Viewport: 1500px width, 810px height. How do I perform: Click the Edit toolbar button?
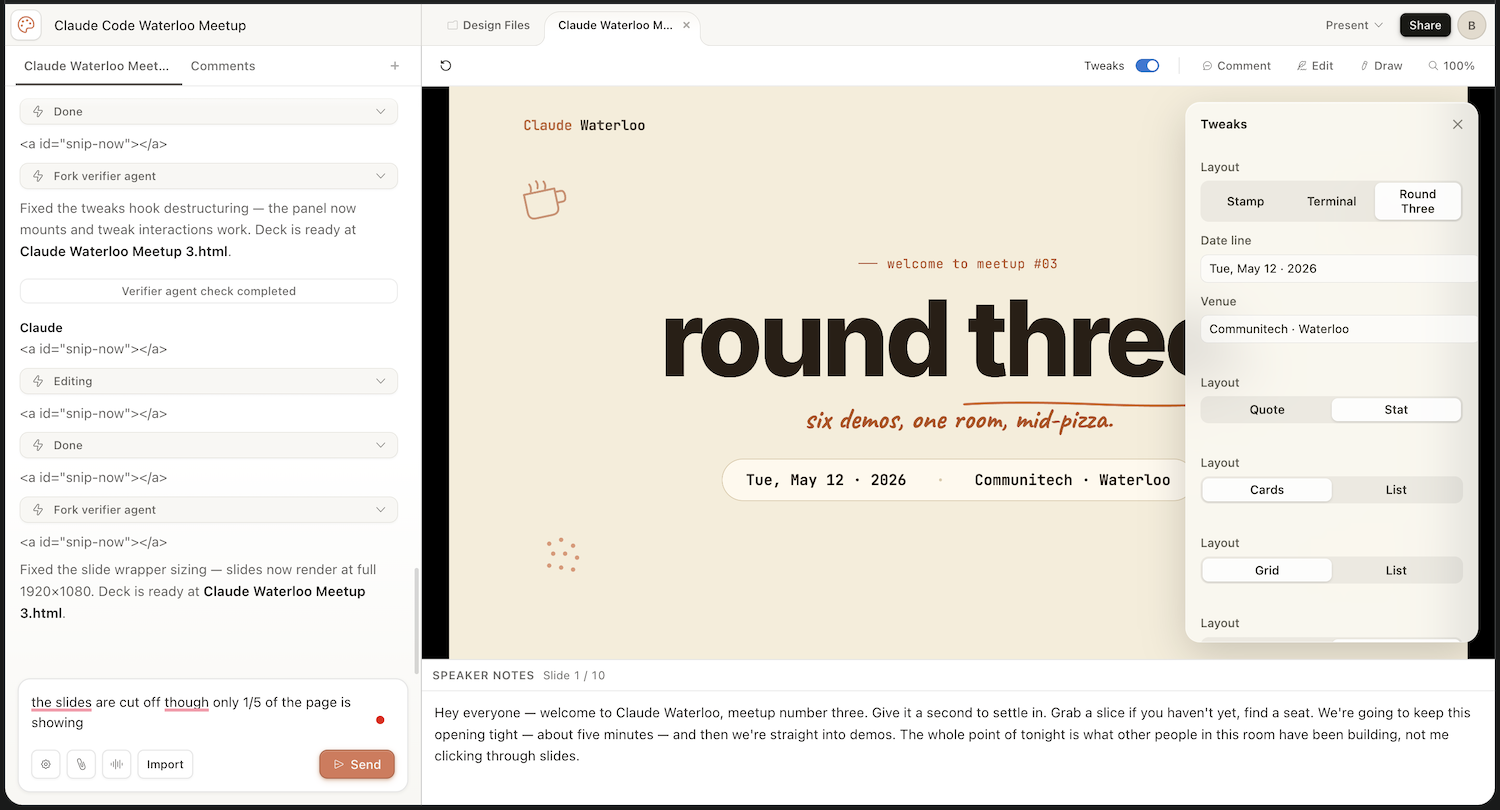click(x=1315, y=66)
